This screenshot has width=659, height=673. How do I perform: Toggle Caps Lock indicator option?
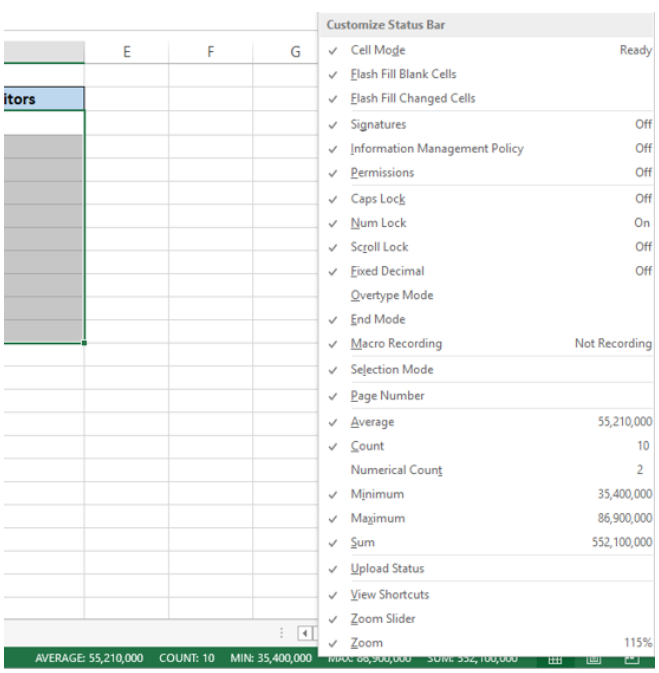tap(487, 199)
